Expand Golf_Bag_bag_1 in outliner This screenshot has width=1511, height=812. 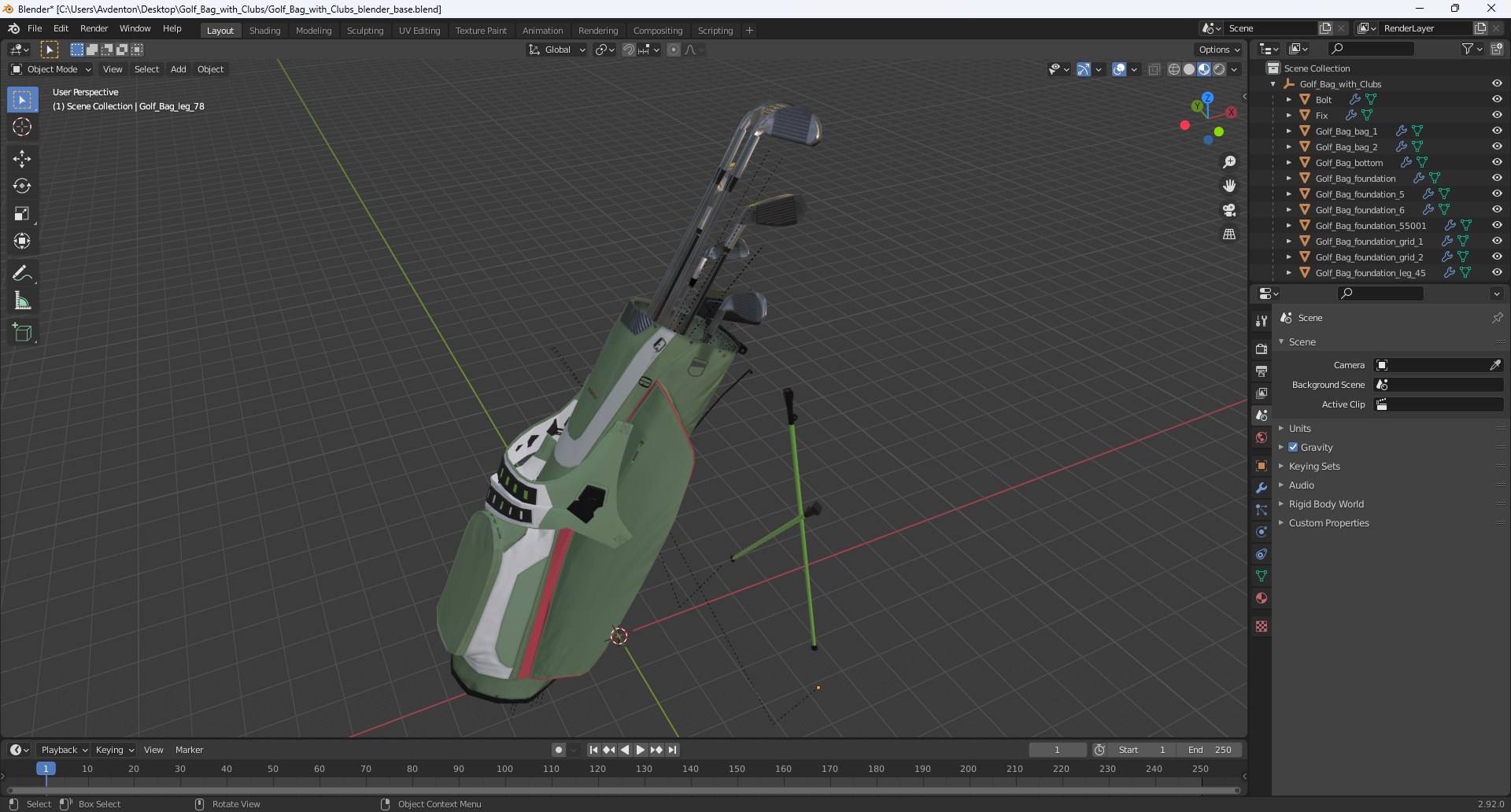pos(1288,131)
